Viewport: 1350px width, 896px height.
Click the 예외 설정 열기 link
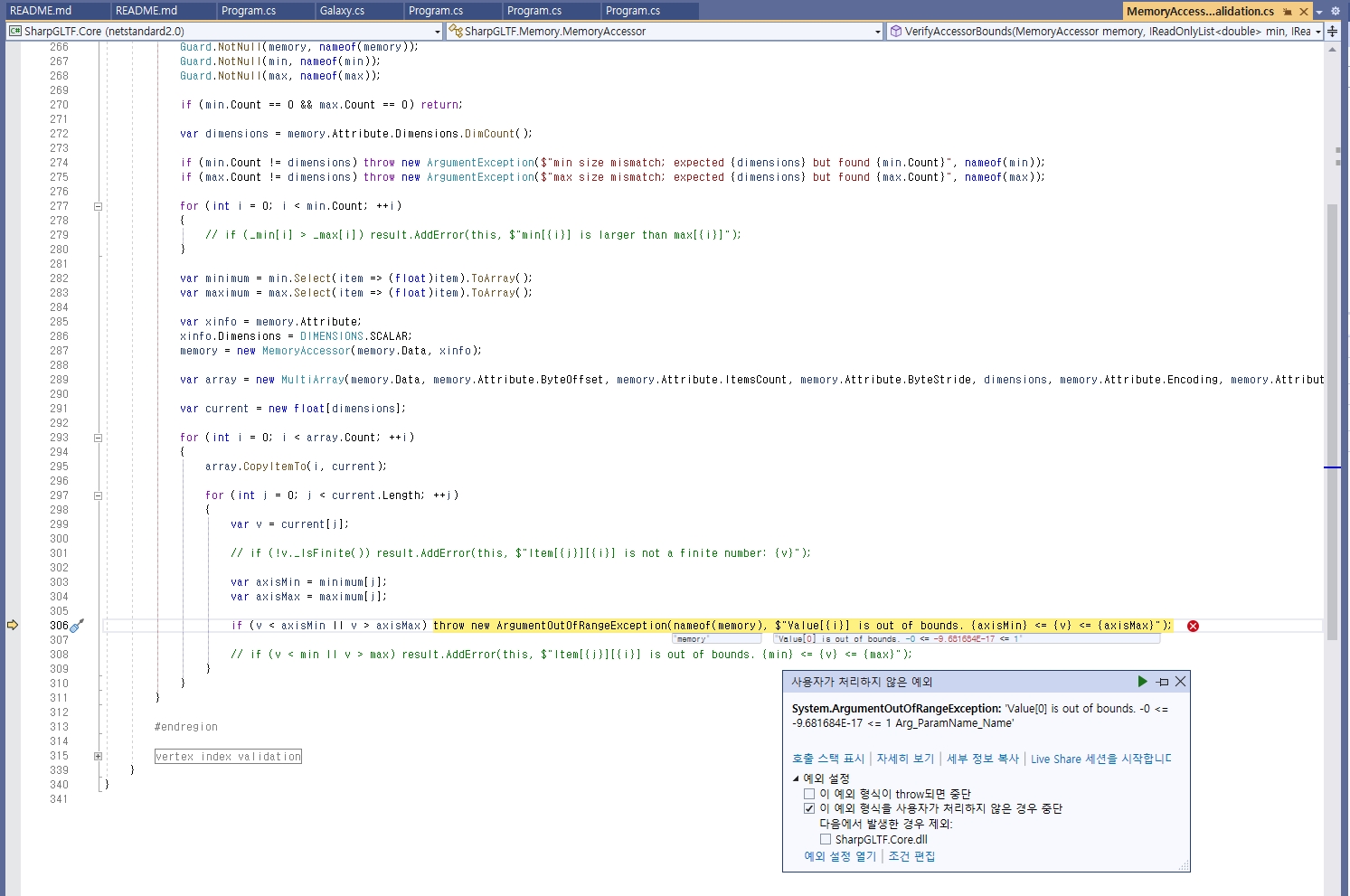click(840, 856)
